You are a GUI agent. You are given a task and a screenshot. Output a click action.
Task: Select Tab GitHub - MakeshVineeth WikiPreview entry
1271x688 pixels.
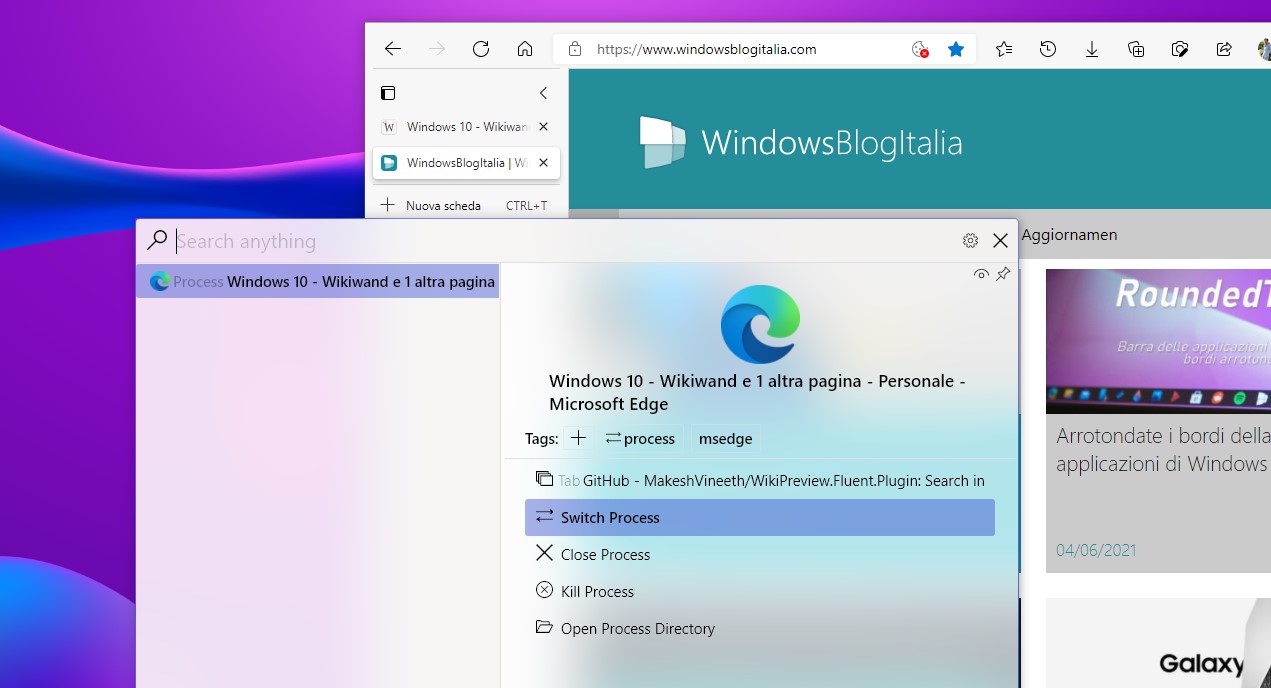(760, 480)
